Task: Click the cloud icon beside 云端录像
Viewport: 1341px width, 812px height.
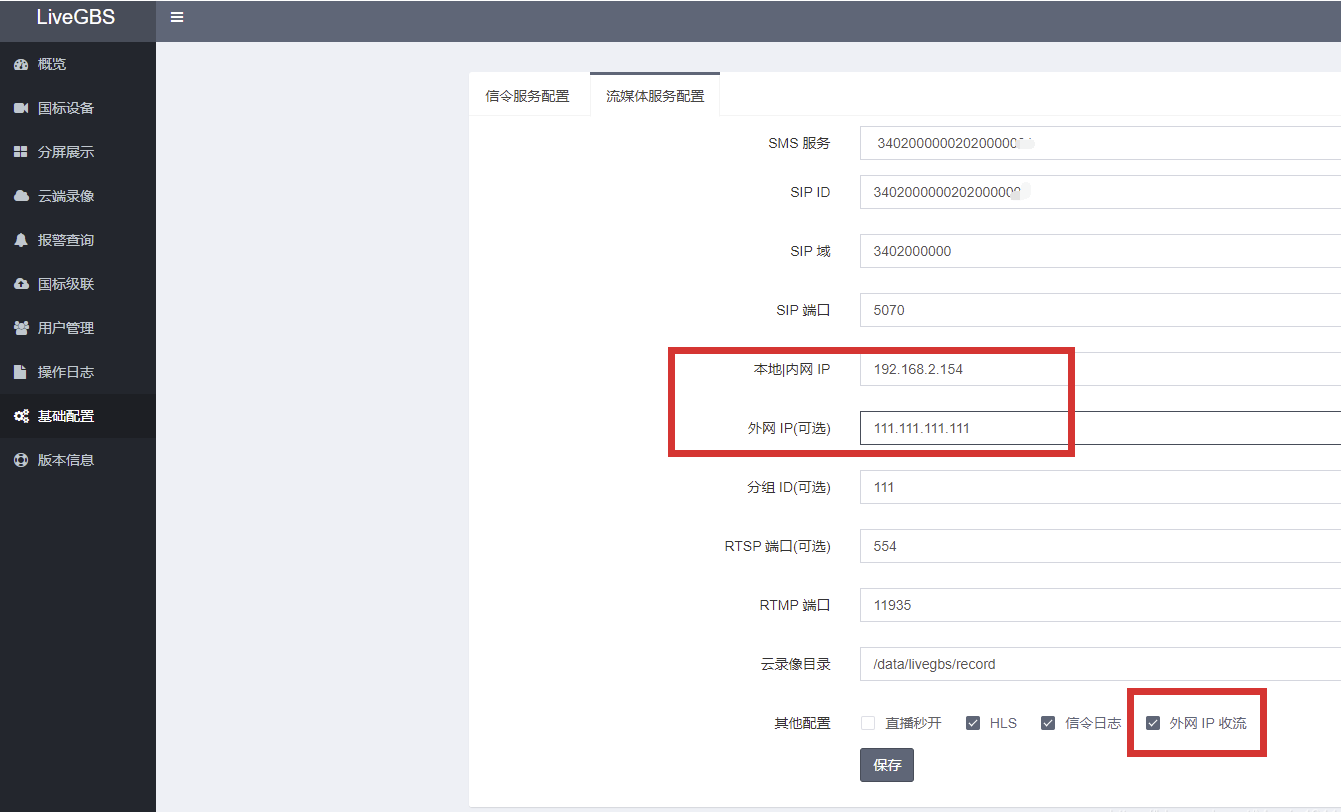Action: tap(21, 196)
